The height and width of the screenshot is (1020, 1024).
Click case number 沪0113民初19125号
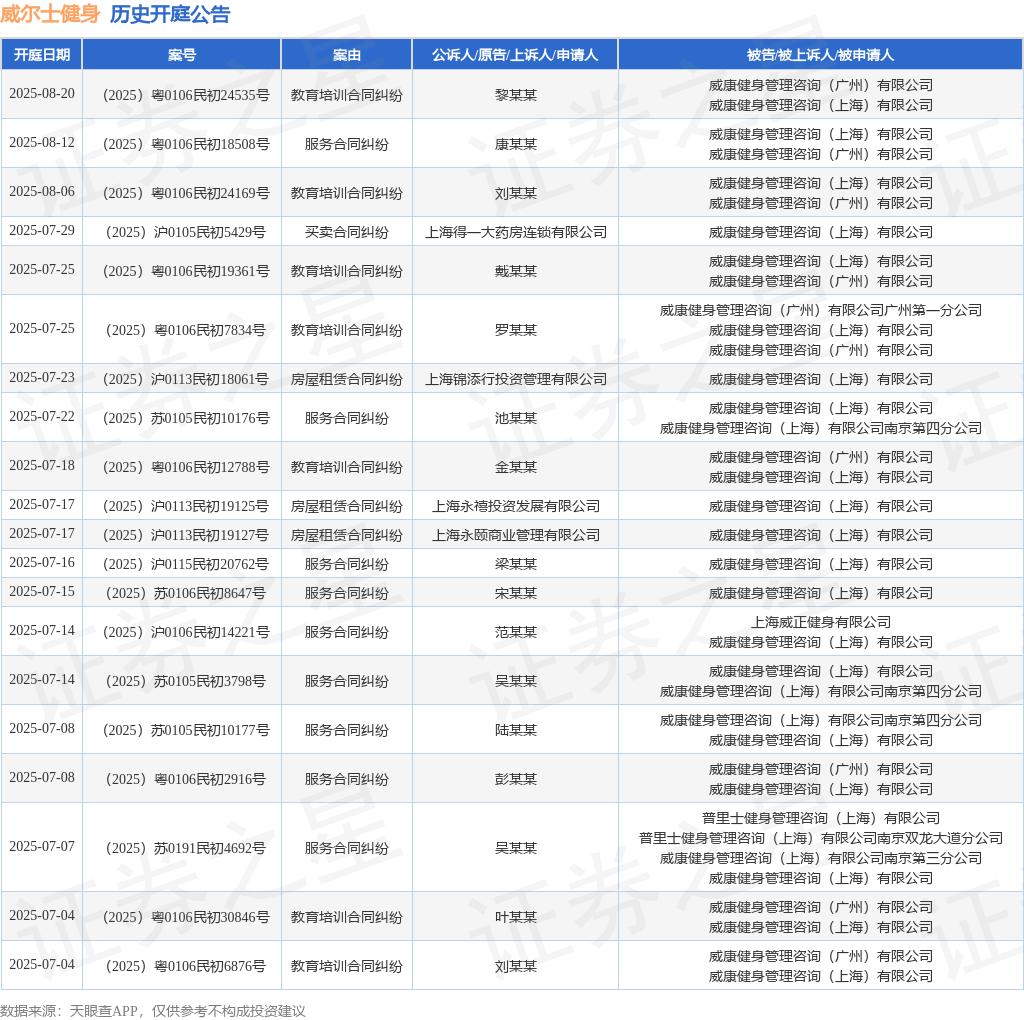[x=186, y=507]
